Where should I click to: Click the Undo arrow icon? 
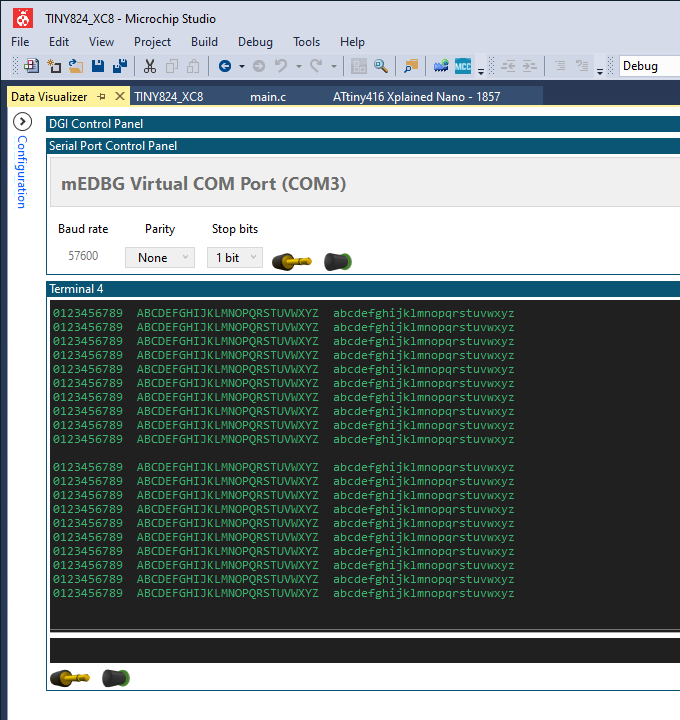point(281,66)
